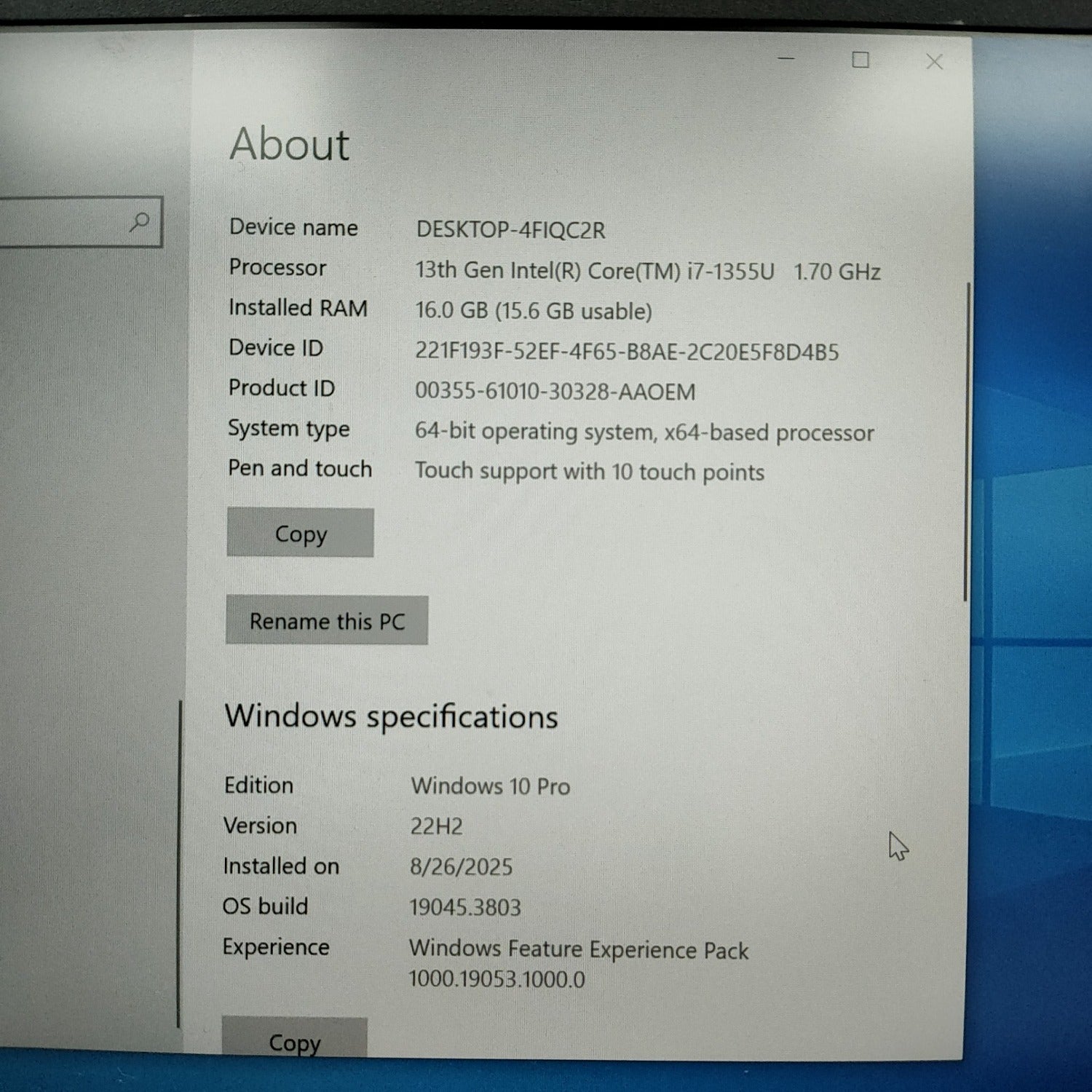Maximize the Settings window
The height and width of the screenshot is (1092, 1092).
tap(860, 60)
